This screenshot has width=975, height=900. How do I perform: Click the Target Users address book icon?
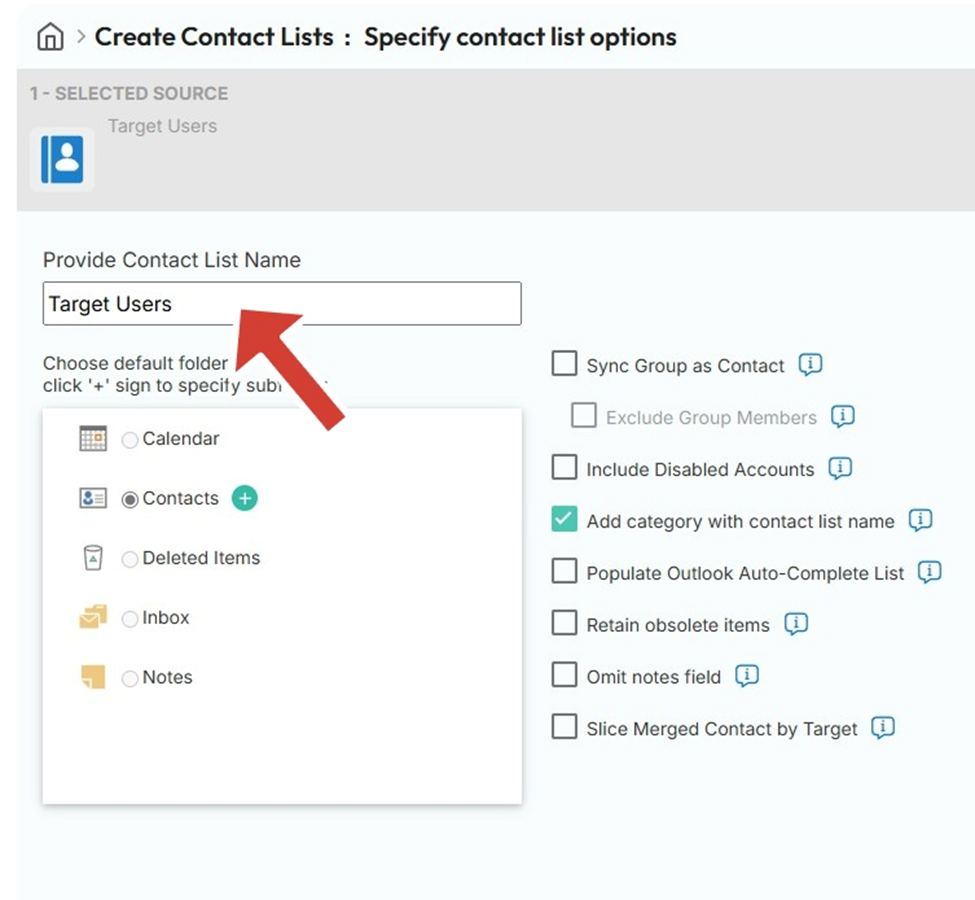[62, 160]
